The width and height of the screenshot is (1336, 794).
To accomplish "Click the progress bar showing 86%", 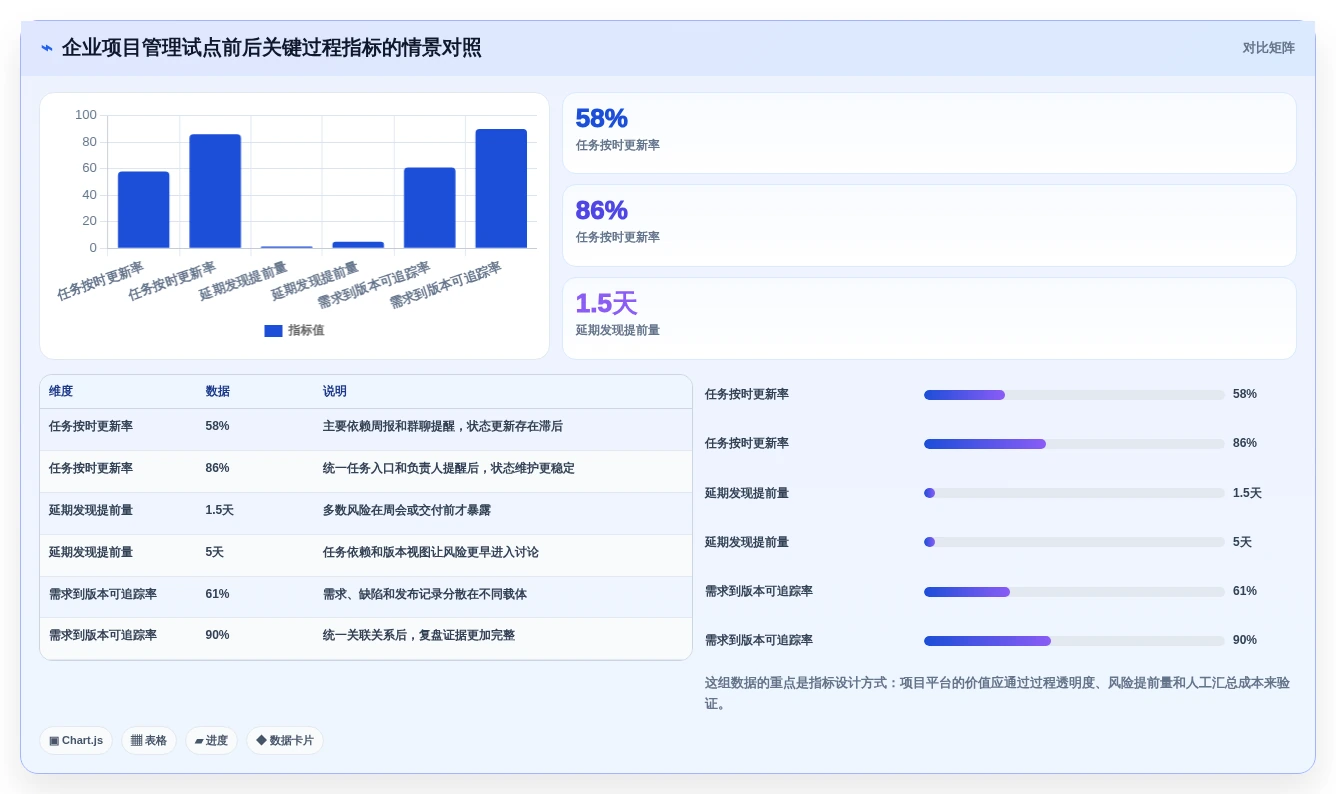I will tap(1074, 444).
